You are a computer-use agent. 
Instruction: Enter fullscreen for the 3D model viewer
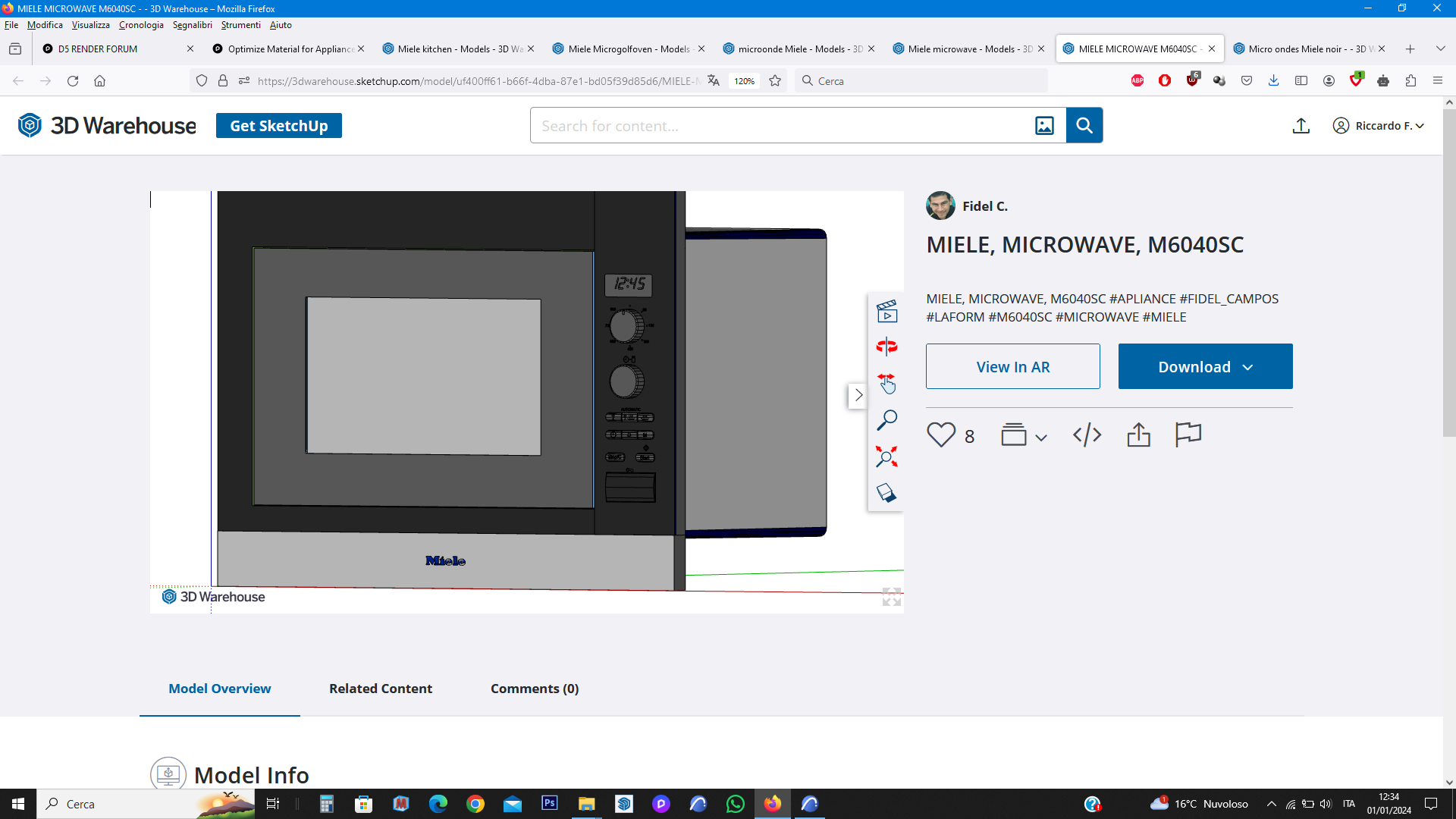(x=892, y=597)
